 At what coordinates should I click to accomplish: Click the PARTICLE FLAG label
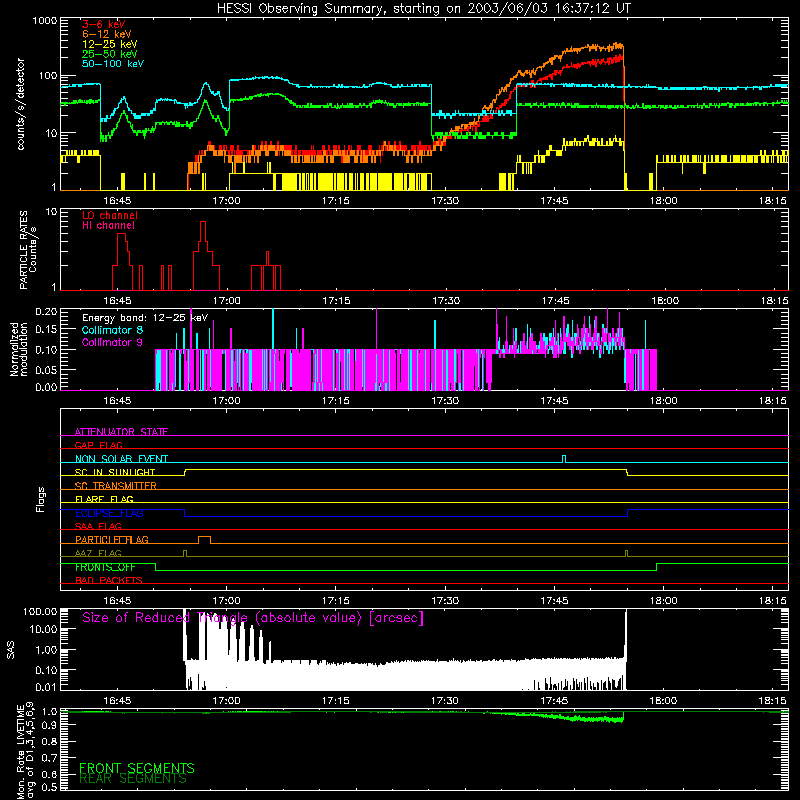click(x=112, y=540)
